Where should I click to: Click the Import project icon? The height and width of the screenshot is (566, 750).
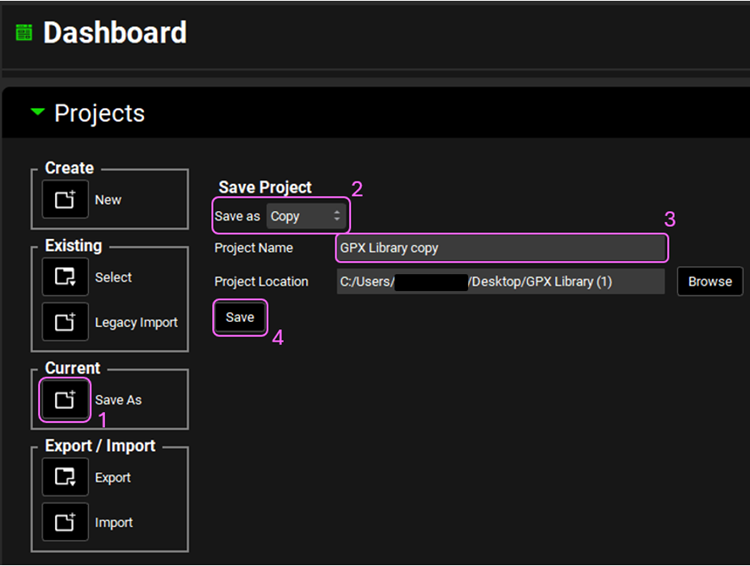pos(65,522)
